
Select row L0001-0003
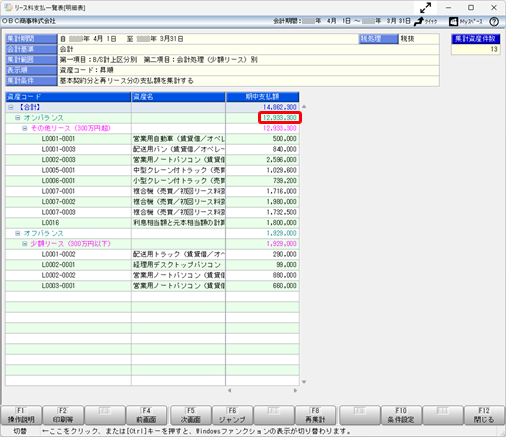click(152, 149)
